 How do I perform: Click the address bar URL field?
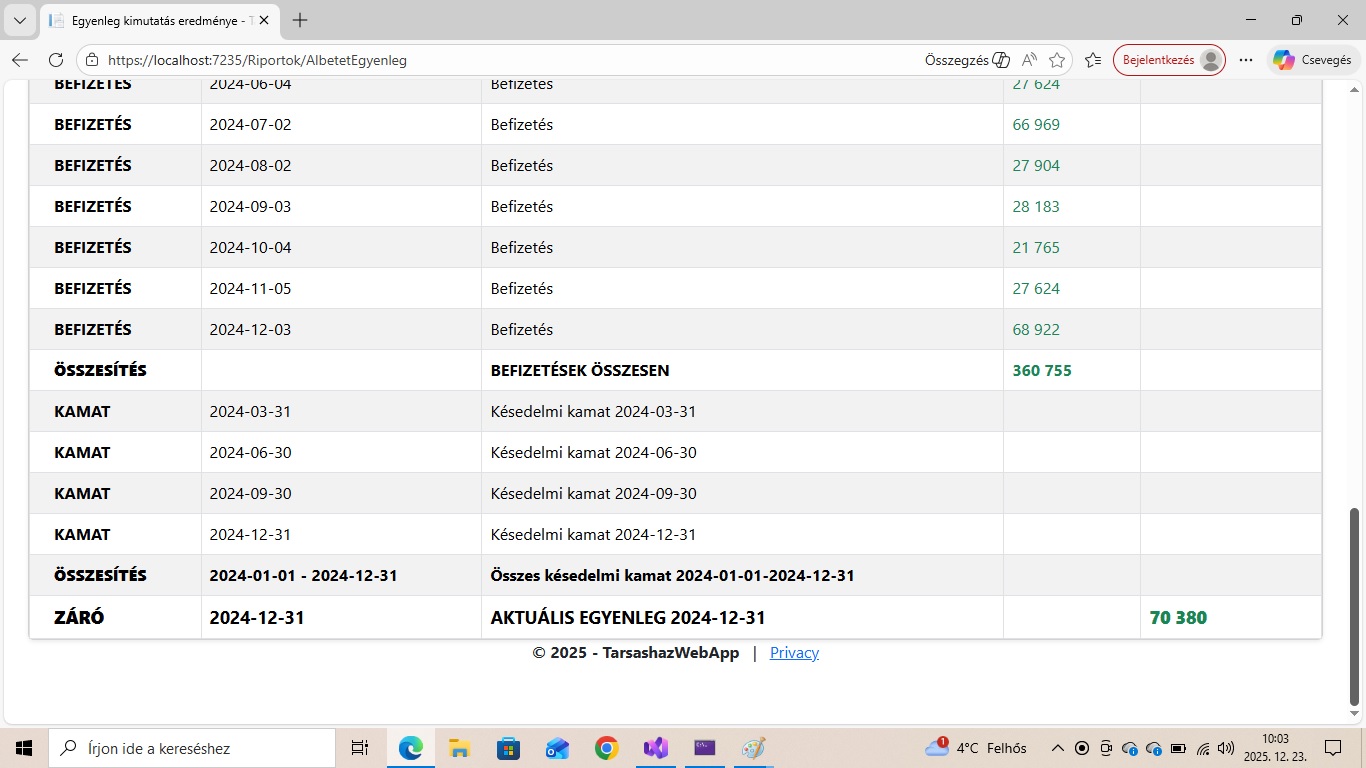tap(500, 60)
